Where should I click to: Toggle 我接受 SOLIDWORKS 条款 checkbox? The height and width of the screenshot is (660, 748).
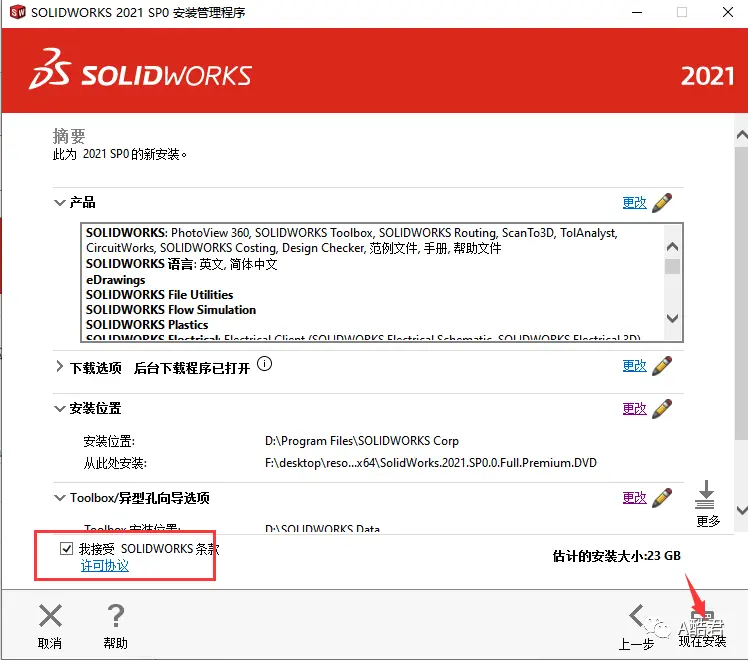click(x=66, y=548)
